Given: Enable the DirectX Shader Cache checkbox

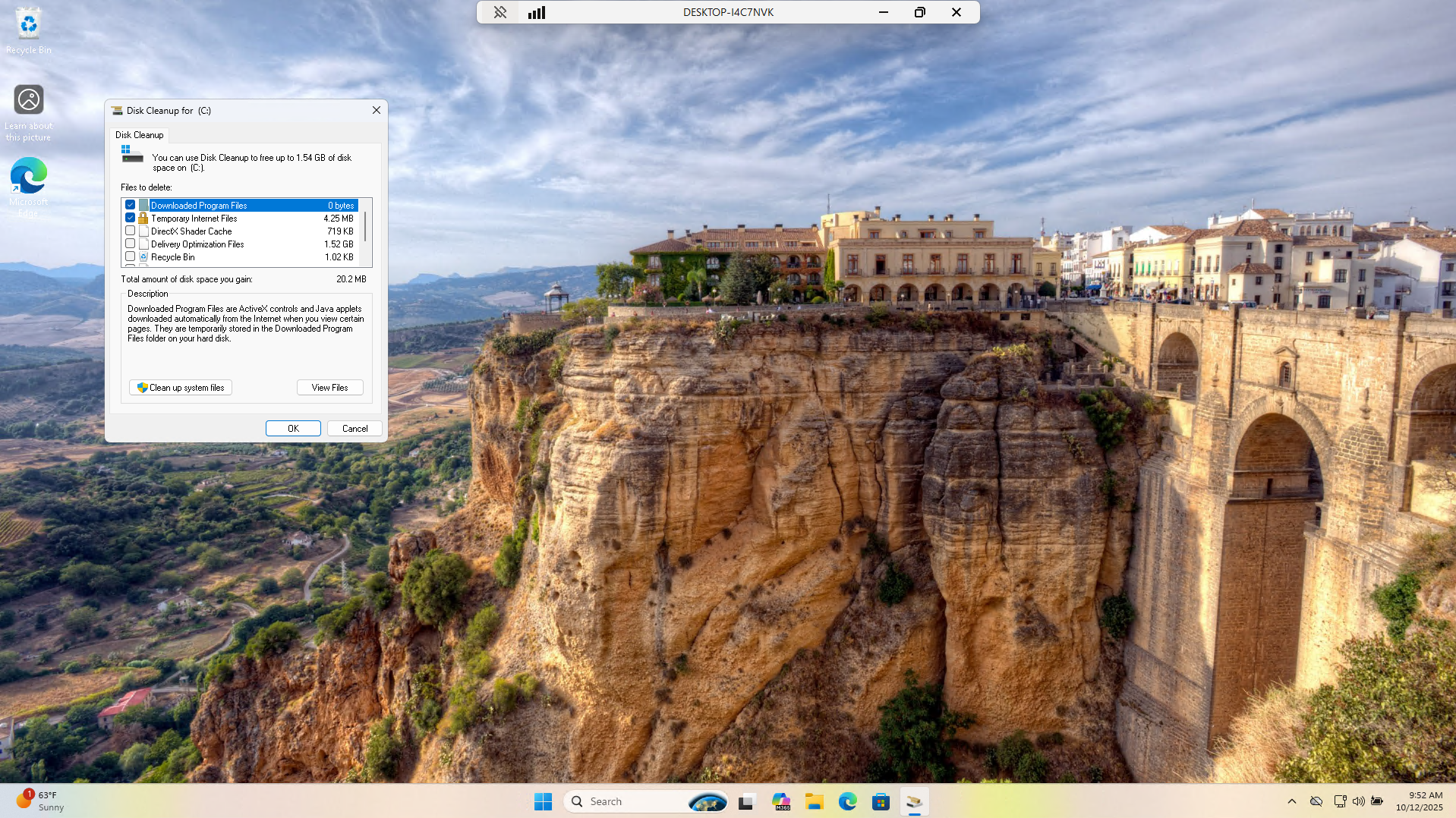Looking at the screenshot, I should (131, 231).
